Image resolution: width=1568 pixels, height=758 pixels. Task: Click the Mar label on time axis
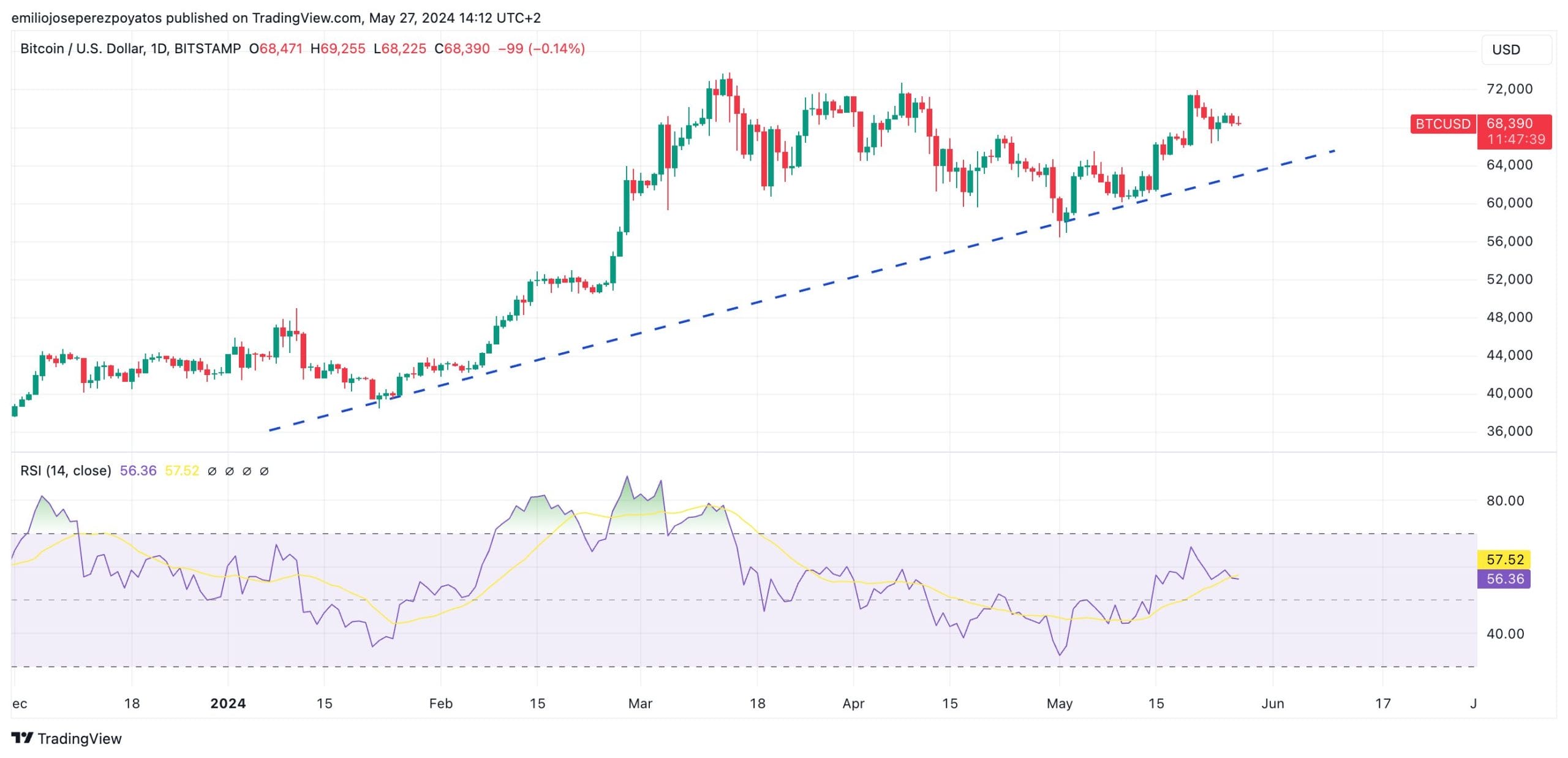(640, 703)
